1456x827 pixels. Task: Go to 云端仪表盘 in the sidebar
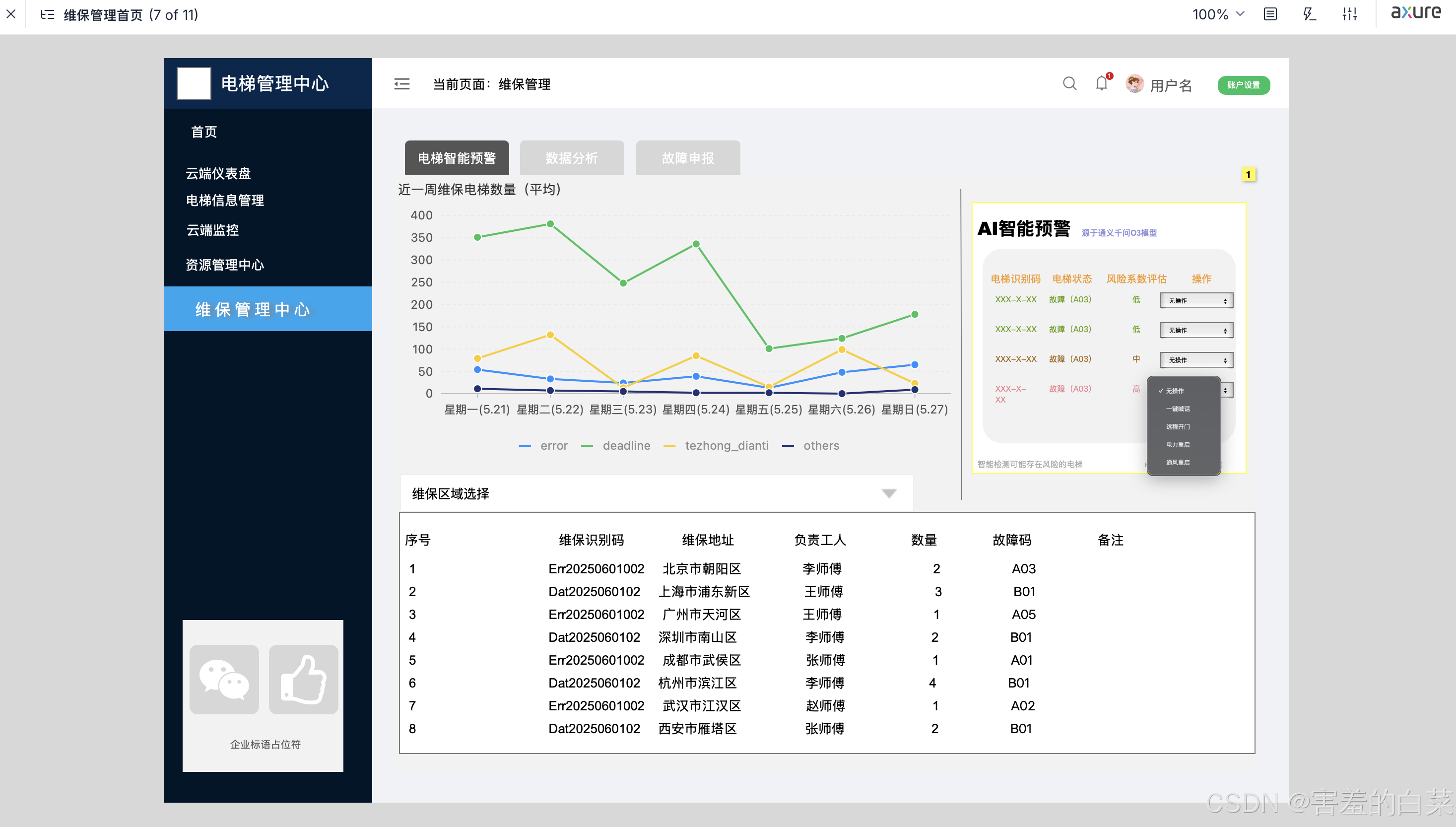pyautogui.click(x=218, y=173)
